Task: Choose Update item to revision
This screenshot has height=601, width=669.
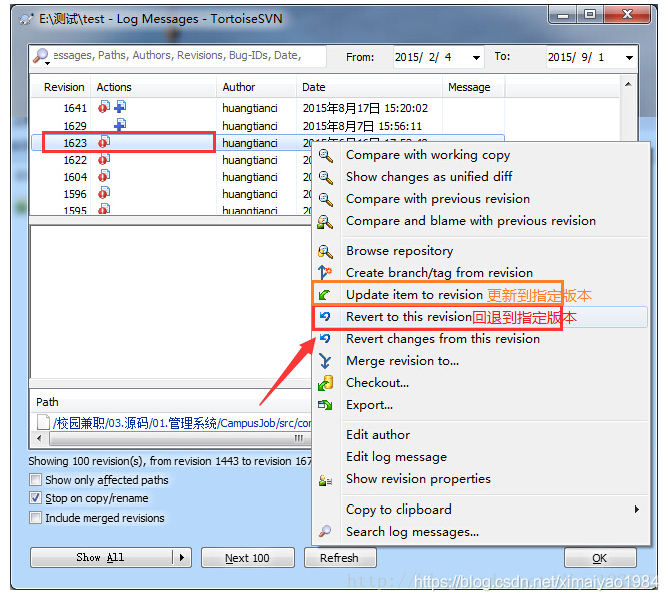Action: pyautogui.click(x=414, y=294)
